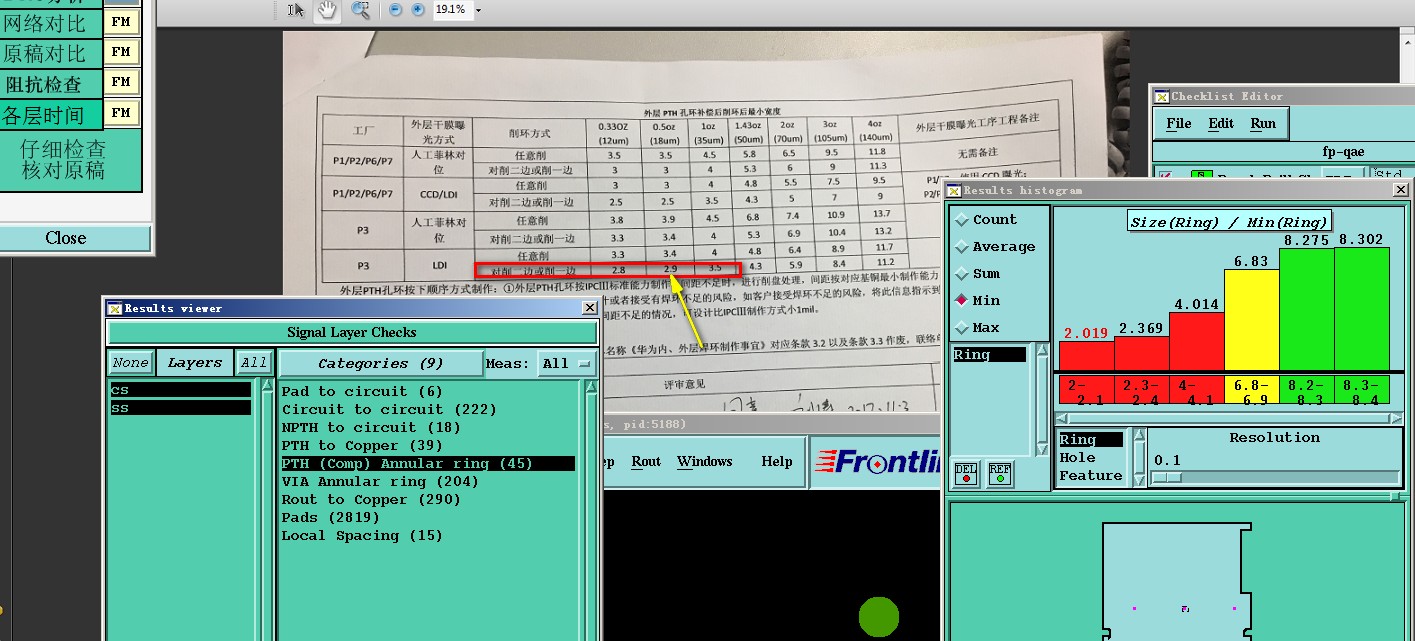Image resolution: width=1415 pixels, height=641 pixels.
Task: Click 网络对比 button
Action: click(x=51, y=22)
